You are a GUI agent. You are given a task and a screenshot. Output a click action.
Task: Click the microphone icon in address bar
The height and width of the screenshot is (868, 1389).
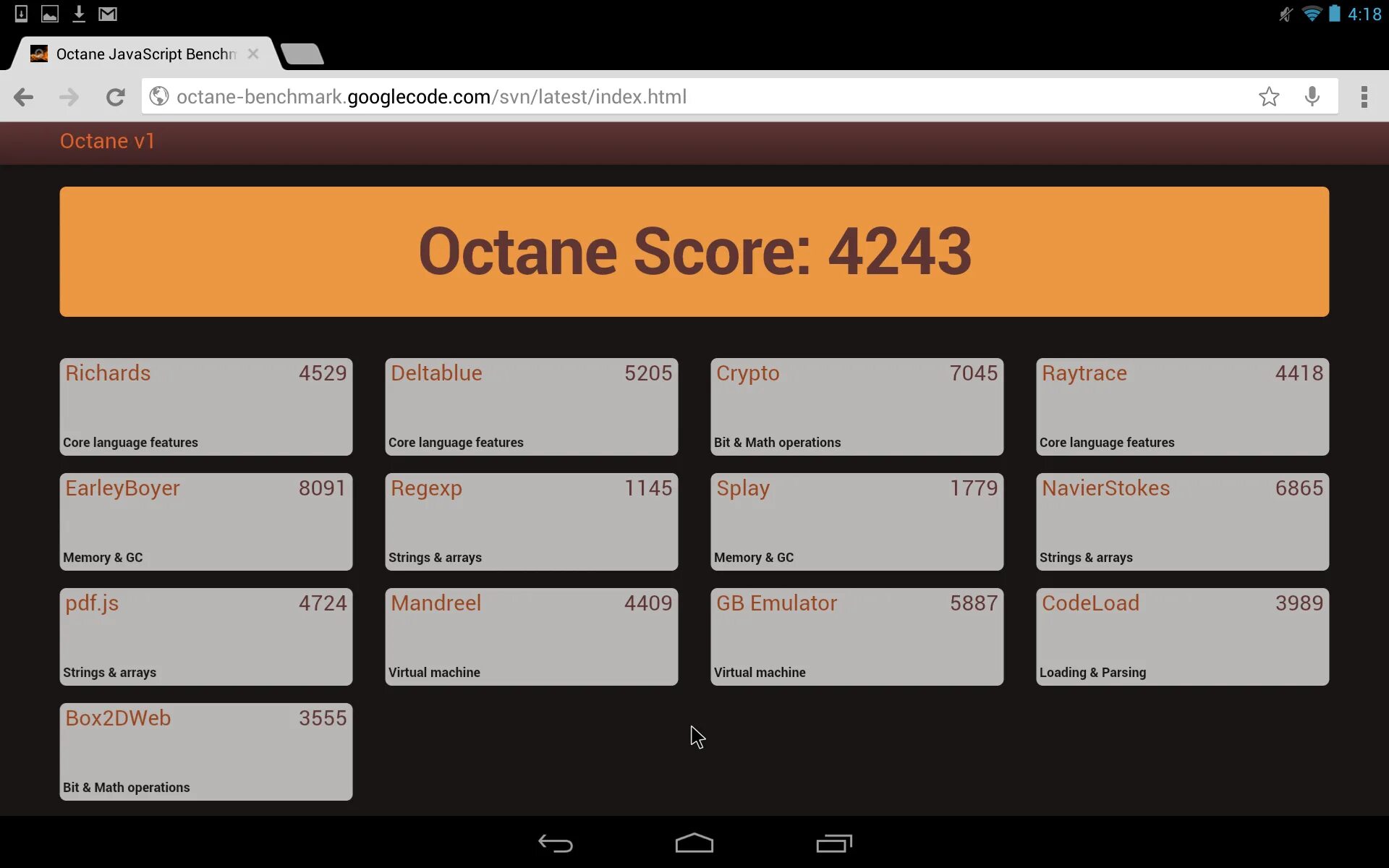click(x=1312, y=97)
